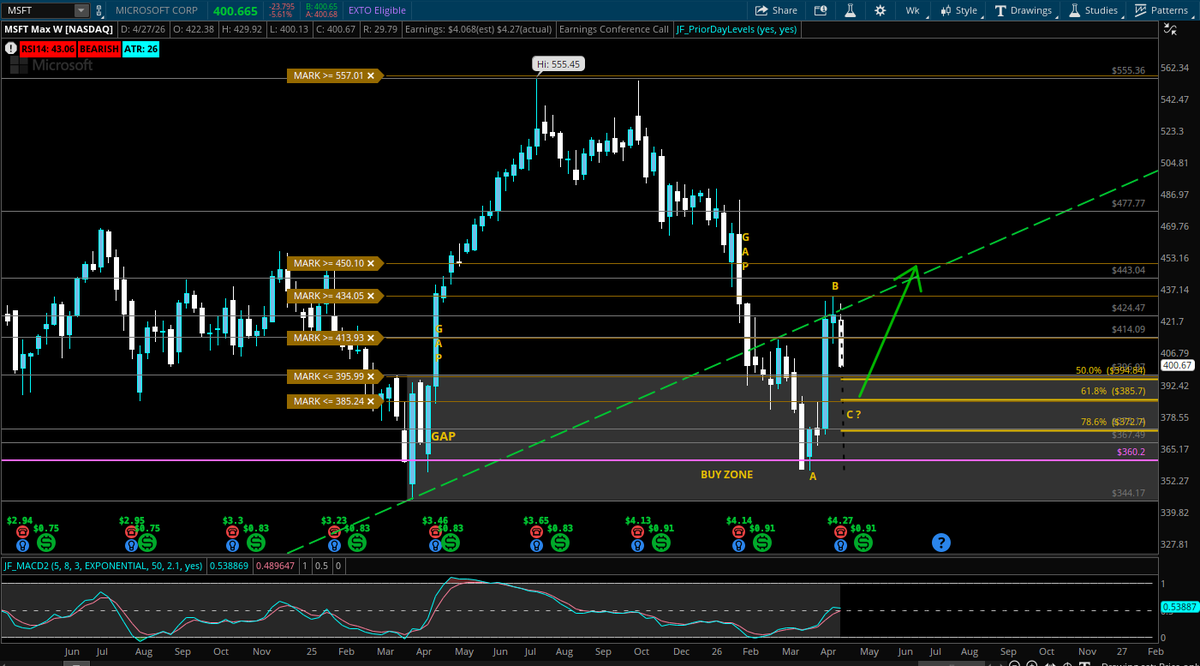Click the earnings phone icon under $4.13
This screenshot has width=1200, height=666.
coord(636,533)
